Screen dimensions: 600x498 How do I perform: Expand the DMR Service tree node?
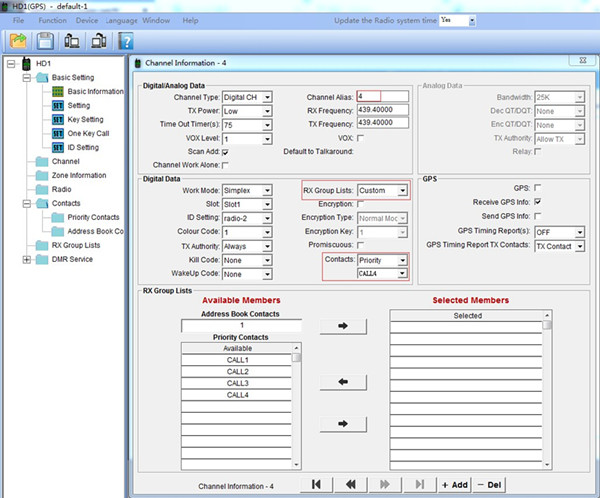(x=26, y=259)
